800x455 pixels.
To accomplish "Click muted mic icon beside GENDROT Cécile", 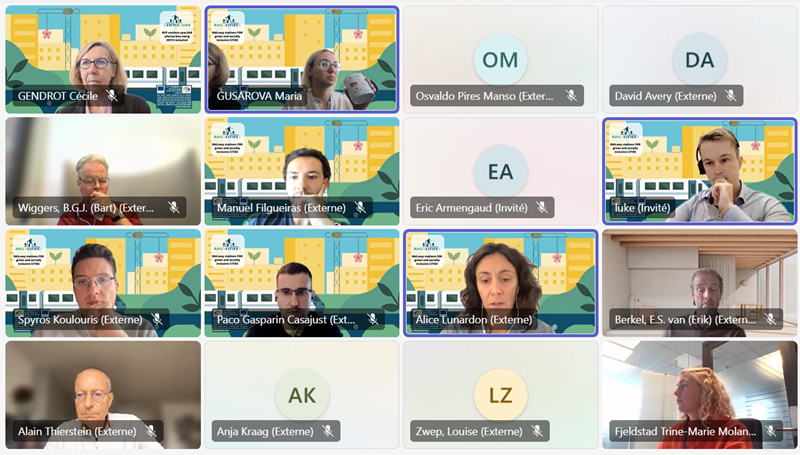I will pos(112,95).
